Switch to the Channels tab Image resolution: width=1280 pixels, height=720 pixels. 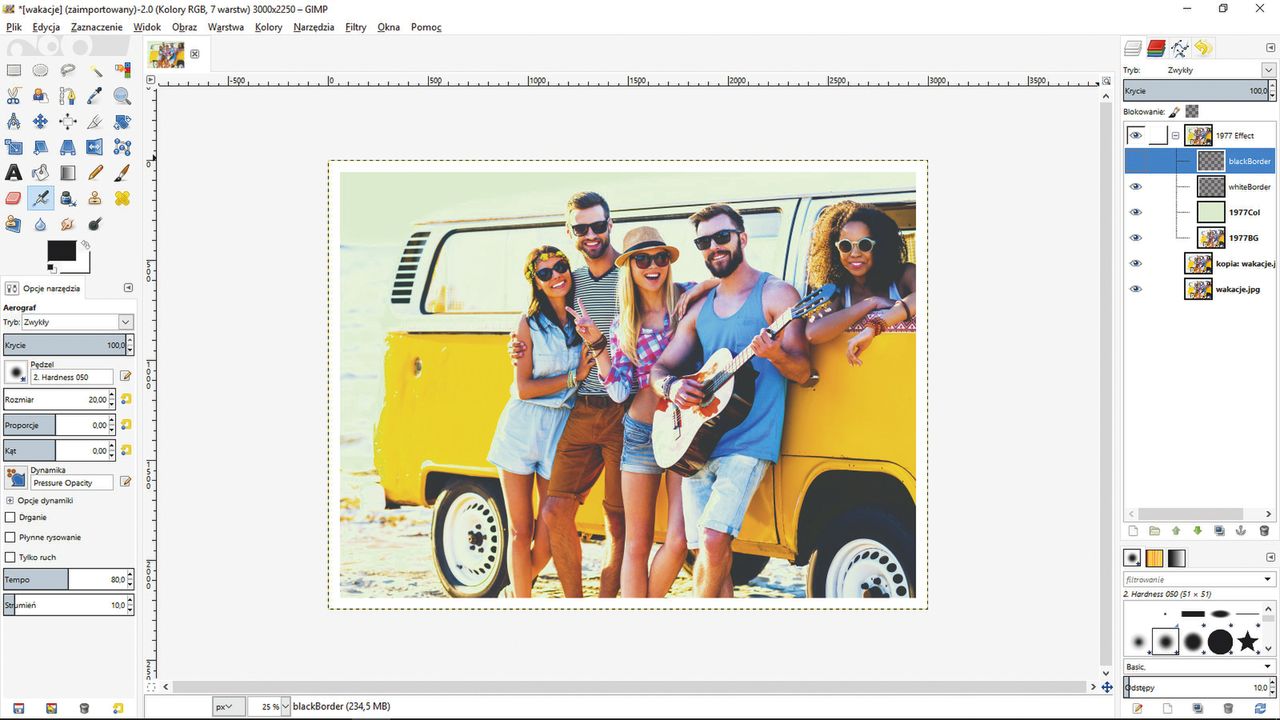tap(1156, 48)
